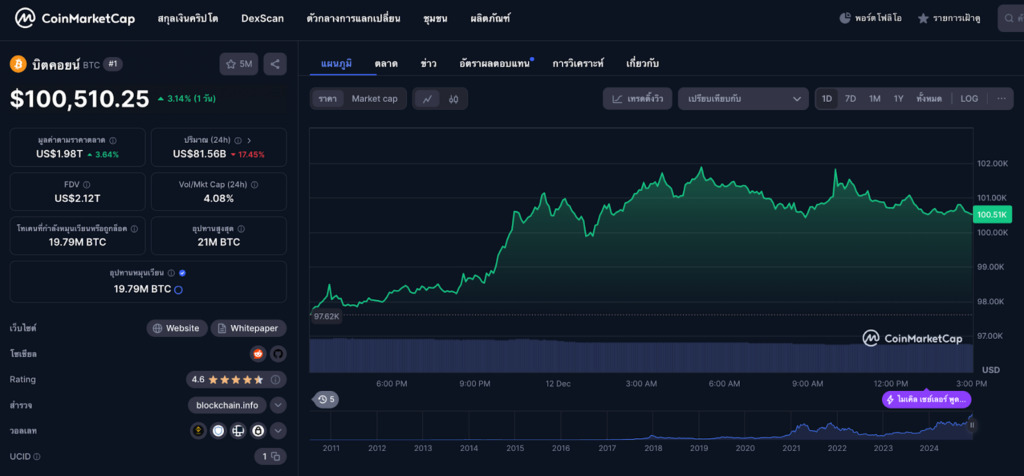Switch to the News tab (ข่าว)

[x=428, y=64]
